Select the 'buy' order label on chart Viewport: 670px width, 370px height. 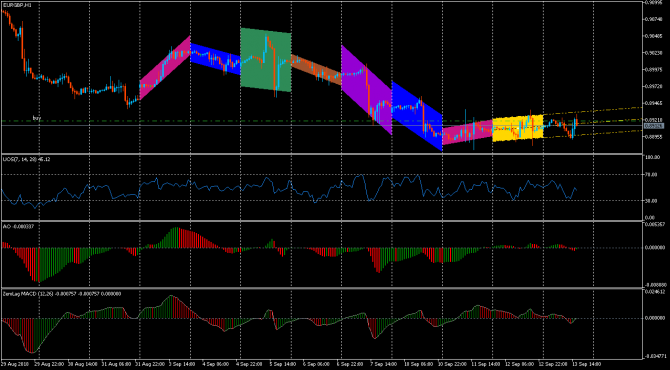point(37,117)
